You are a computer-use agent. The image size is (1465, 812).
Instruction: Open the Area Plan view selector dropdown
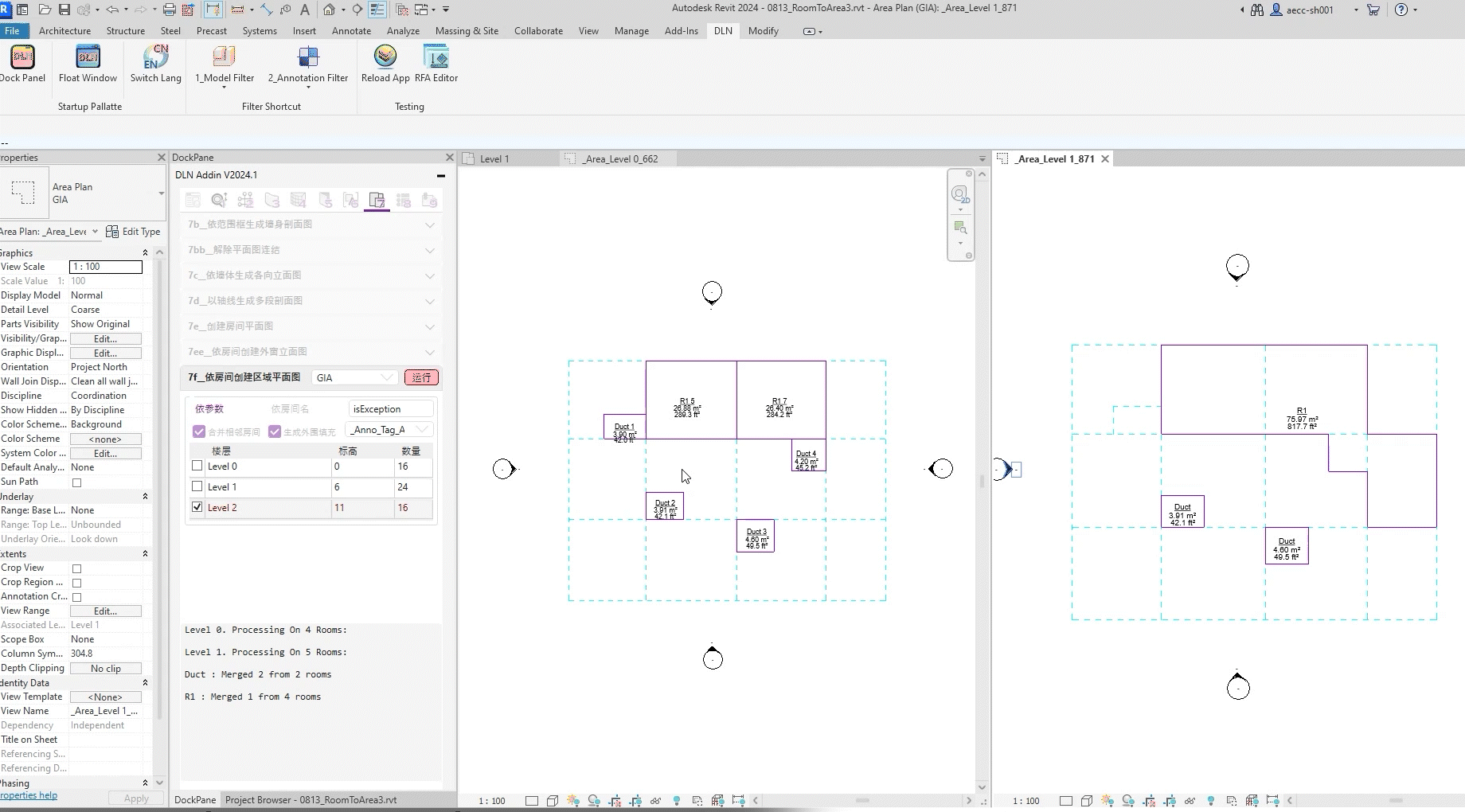coord(49,232)
